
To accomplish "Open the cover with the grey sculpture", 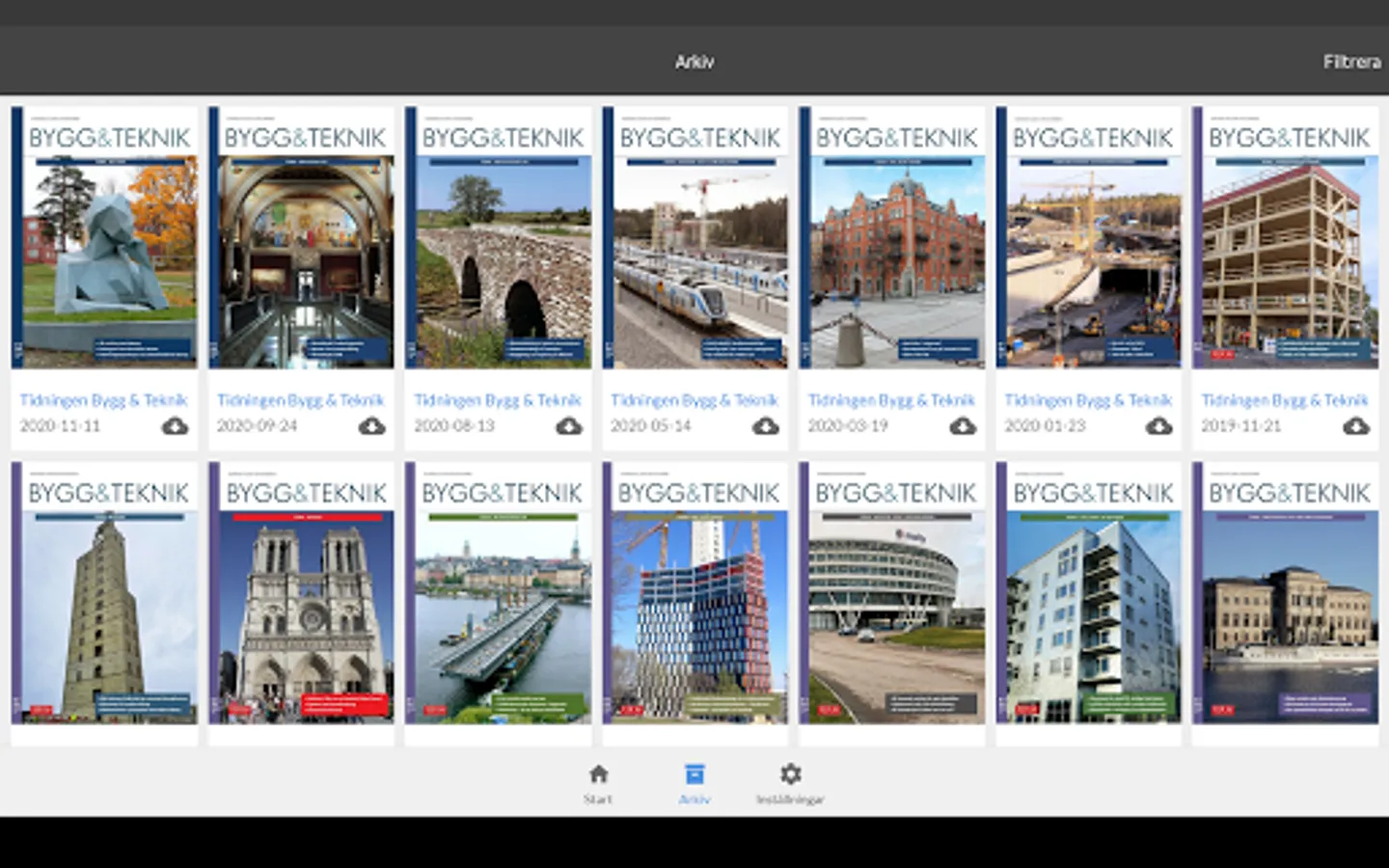I will (104, 237).
